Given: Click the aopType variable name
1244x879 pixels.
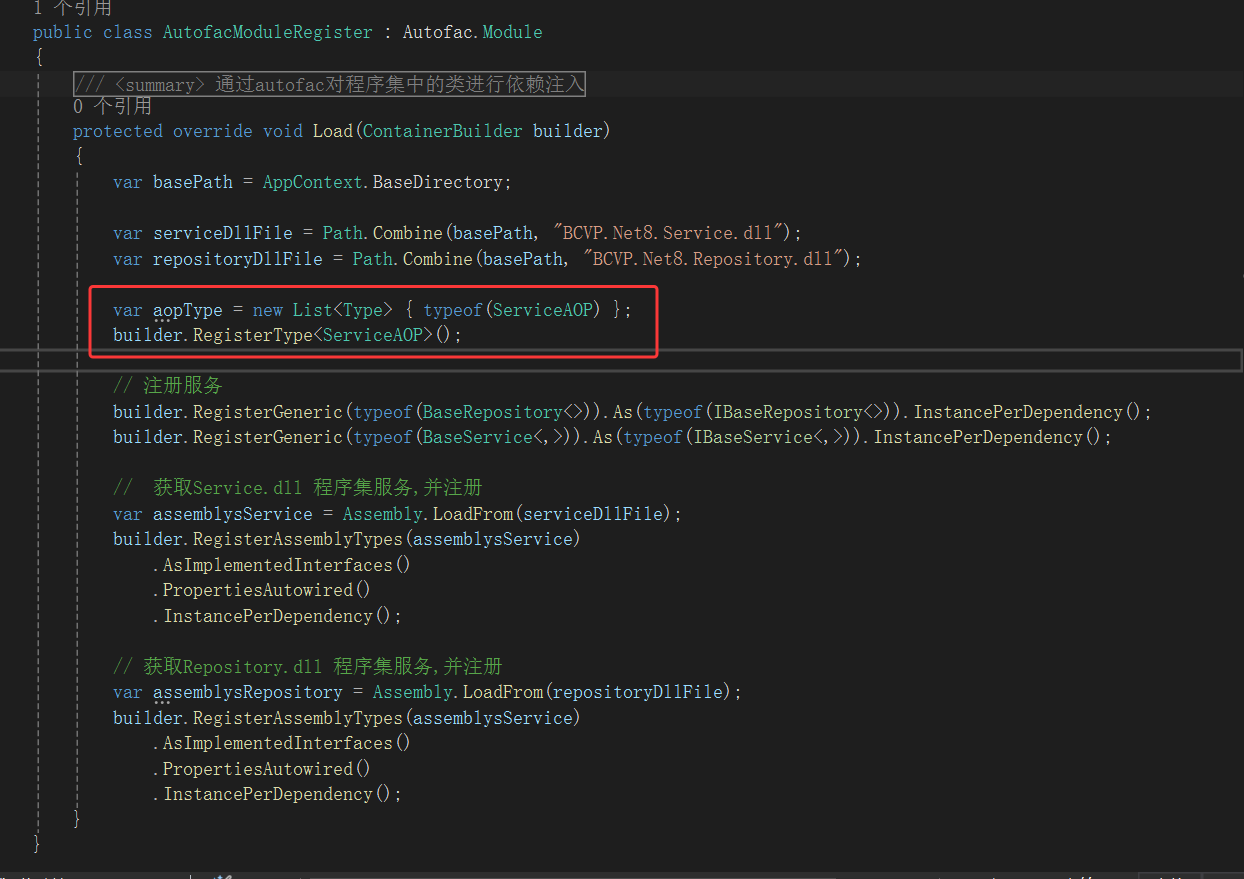Looking at the screenshot, I should 188,310.
